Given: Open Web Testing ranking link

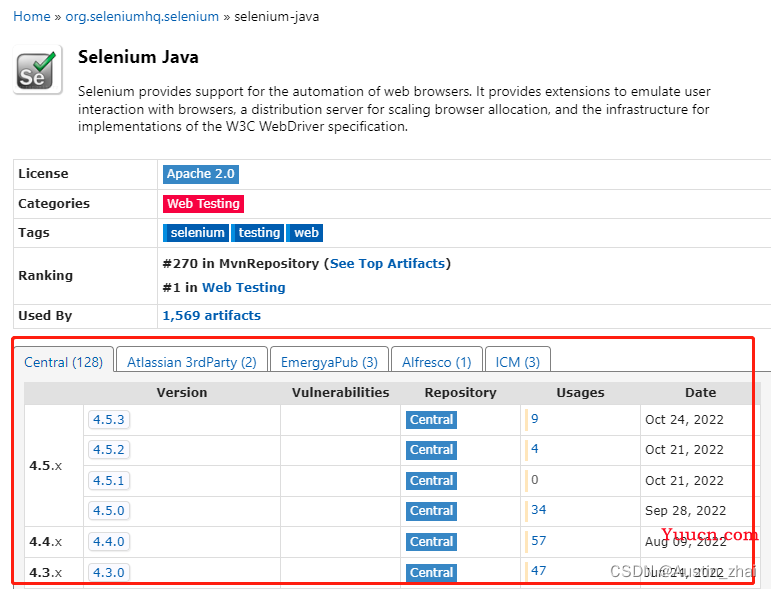Looking at the screenshot, I should 243,287.
